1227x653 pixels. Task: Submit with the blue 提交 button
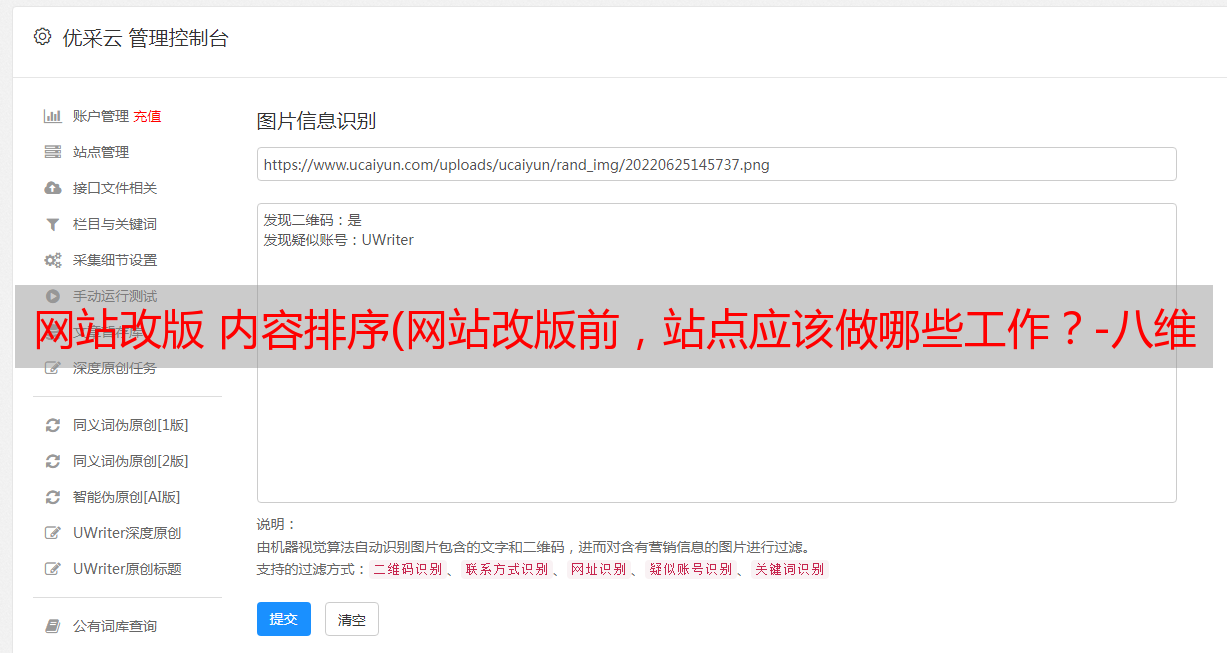(x=284, y=619)
